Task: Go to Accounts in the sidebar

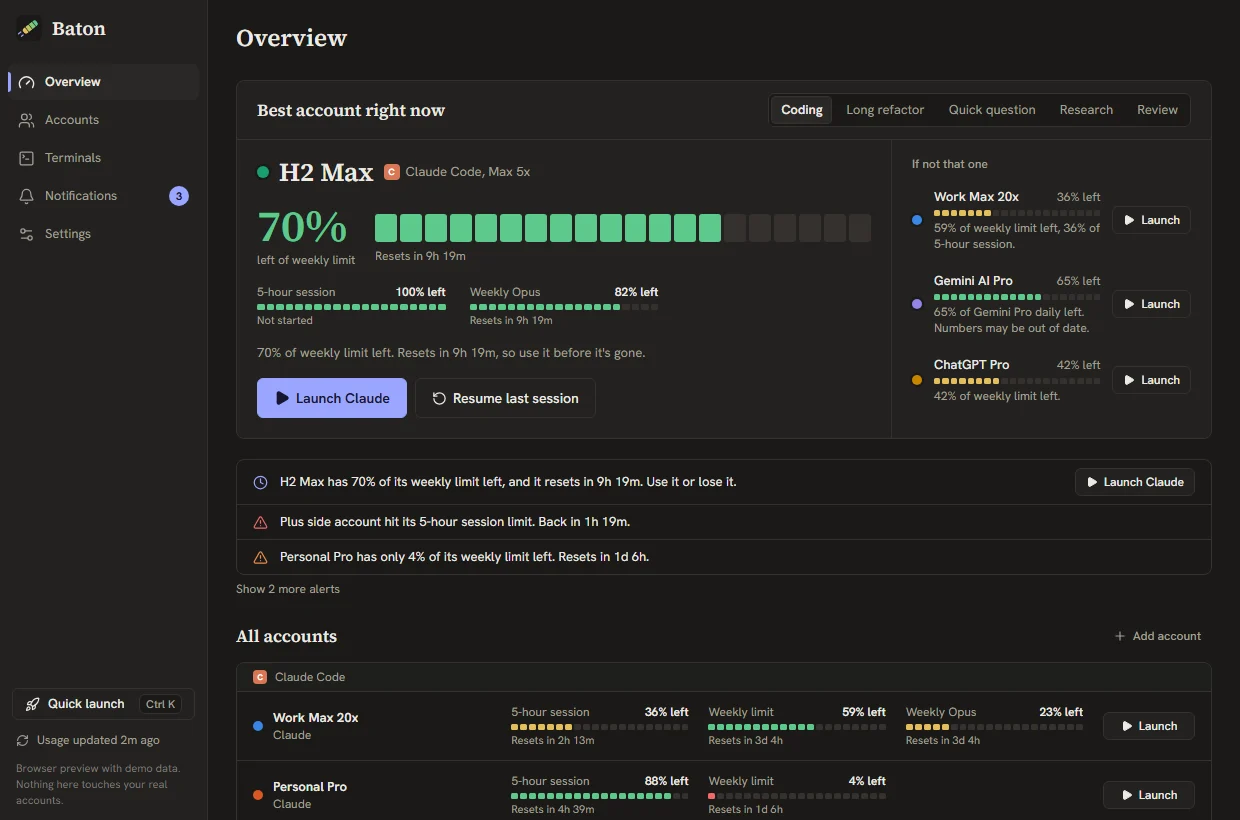Action: (x=104, y=120)
